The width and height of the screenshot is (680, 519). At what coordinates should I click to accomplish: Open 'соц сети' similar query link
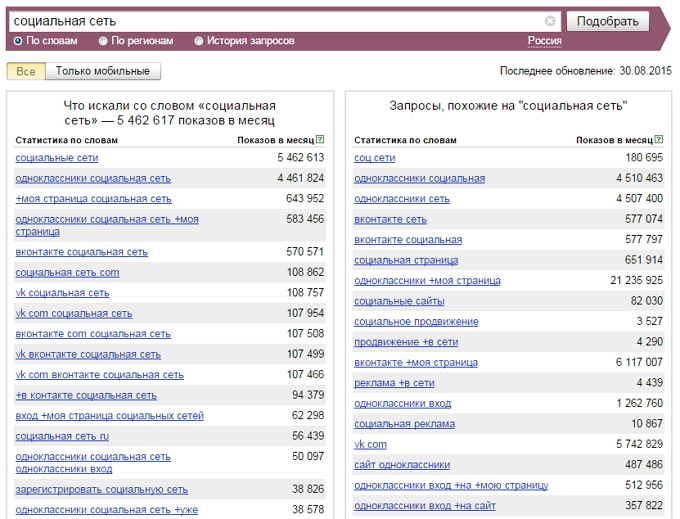click(x=375, y=158)
